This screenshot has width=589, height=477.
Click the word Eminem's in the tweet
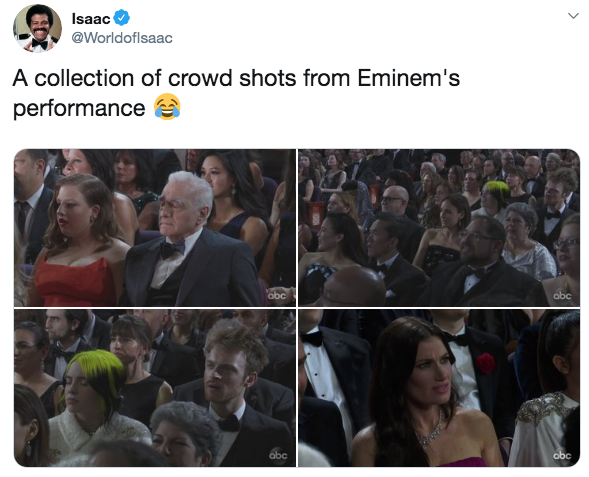(408, 78)
